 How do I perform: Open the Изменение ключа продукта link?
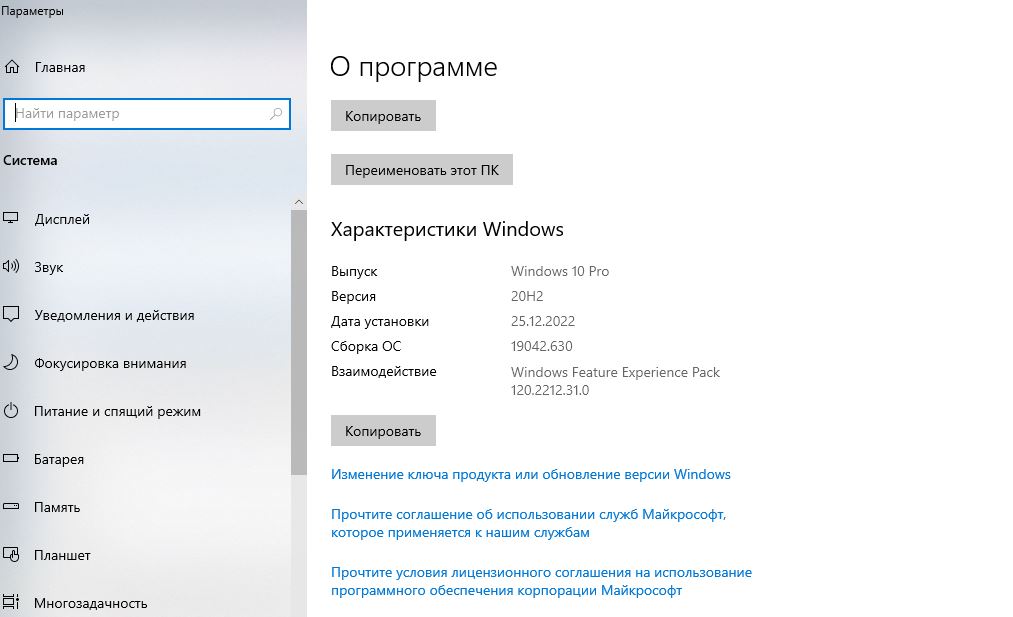tap(530, 474)
